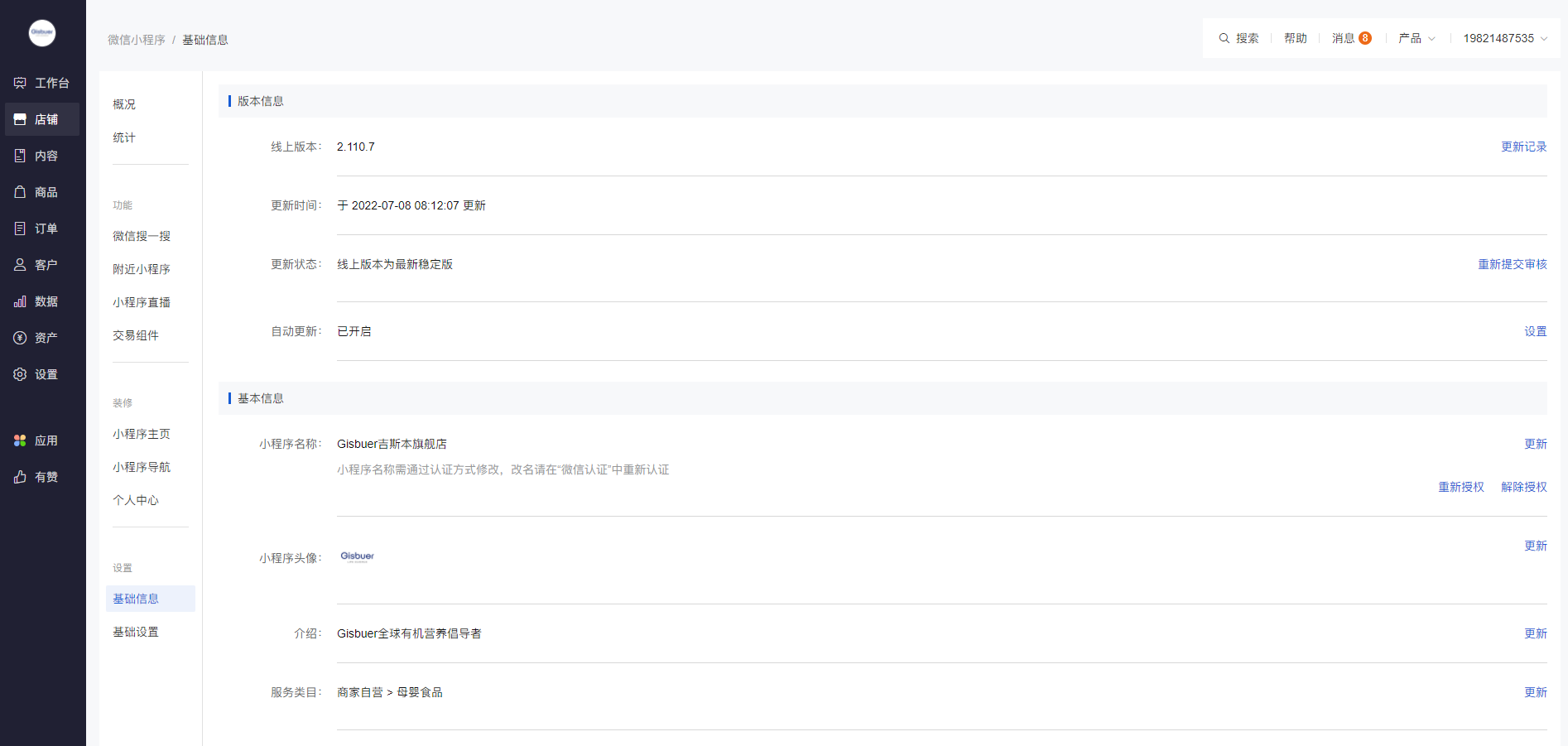Expand the 19821487535 account dropdown
This screenshot has height=746, width=1568.
1505,38
